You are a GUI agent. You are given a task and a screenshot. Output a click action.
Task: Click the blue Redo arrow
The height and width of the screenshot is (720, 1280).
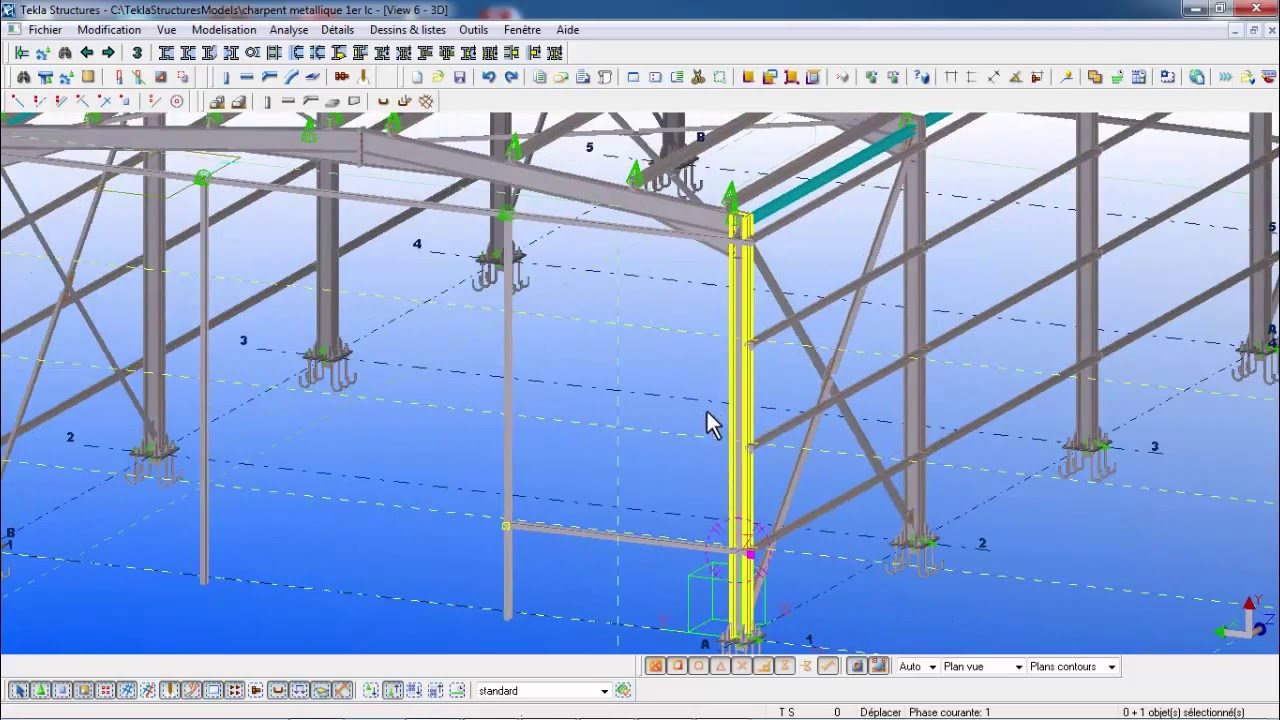tap(511, 77)
